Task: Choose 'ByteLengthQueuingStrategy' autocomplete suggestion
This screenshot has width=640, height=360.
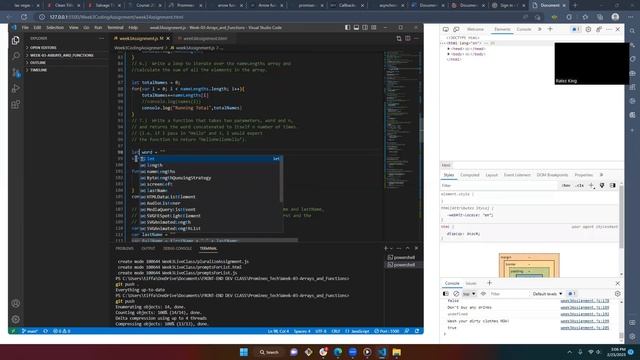Action: [178, 178]
